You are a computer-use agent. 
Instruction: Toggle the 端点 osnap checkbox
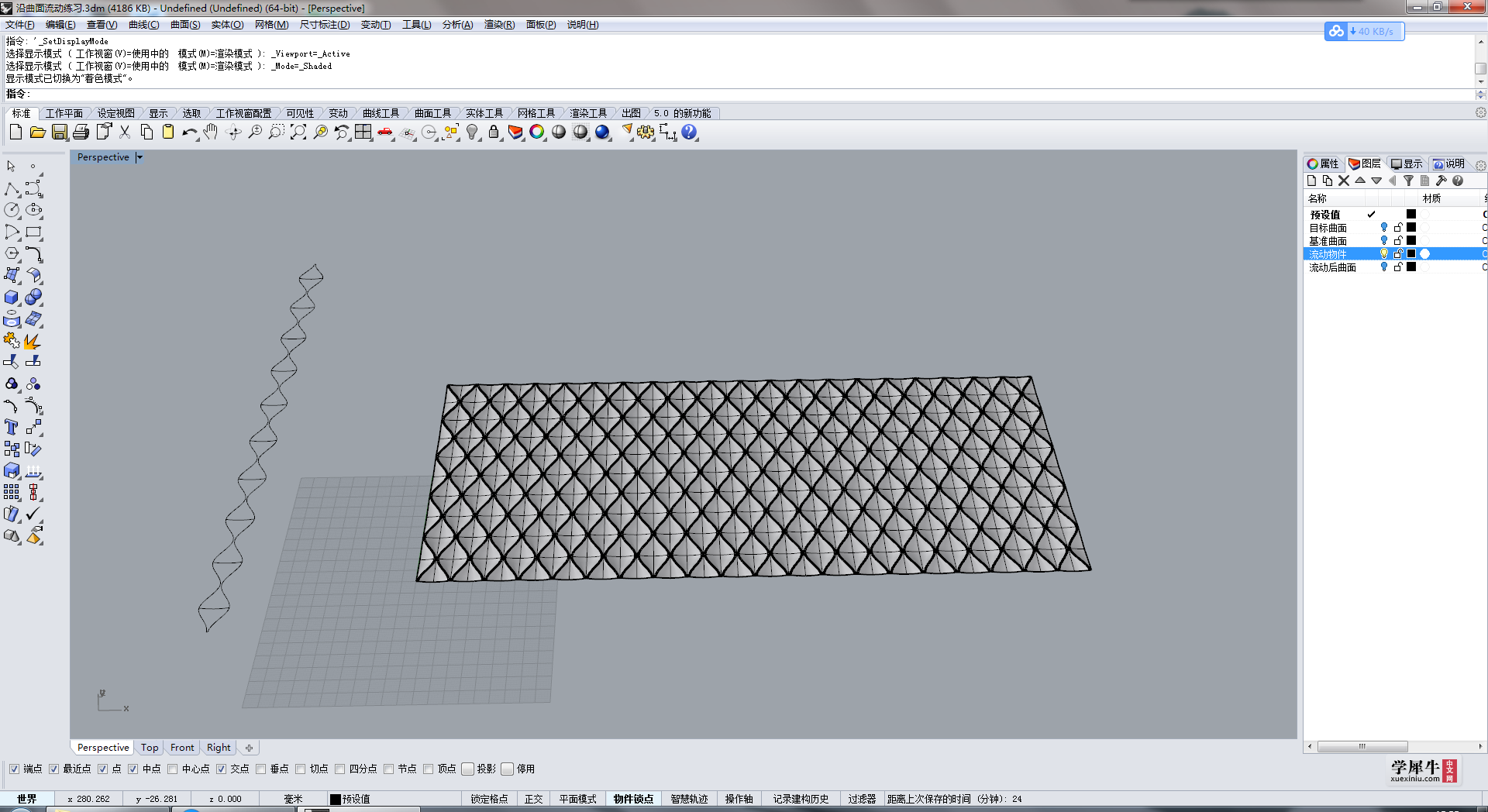[14, 769]
